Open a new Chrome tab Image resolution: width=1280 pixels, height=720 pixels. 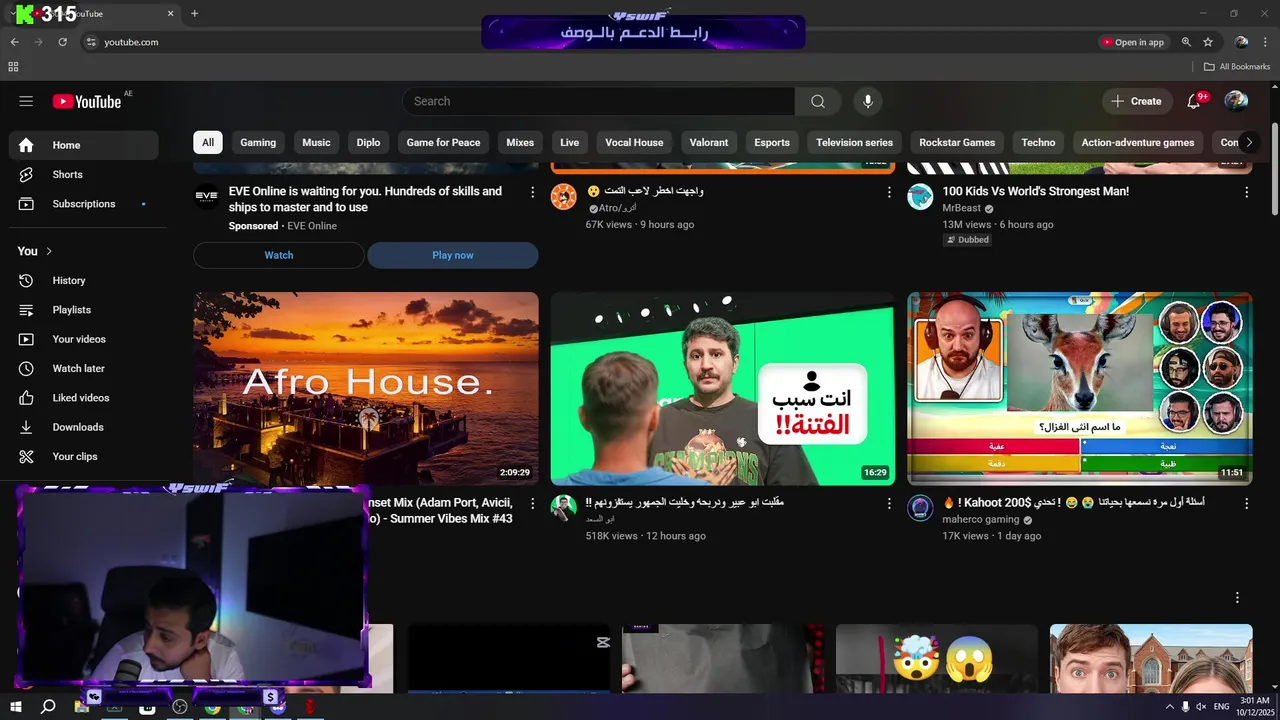pos(194,14)
